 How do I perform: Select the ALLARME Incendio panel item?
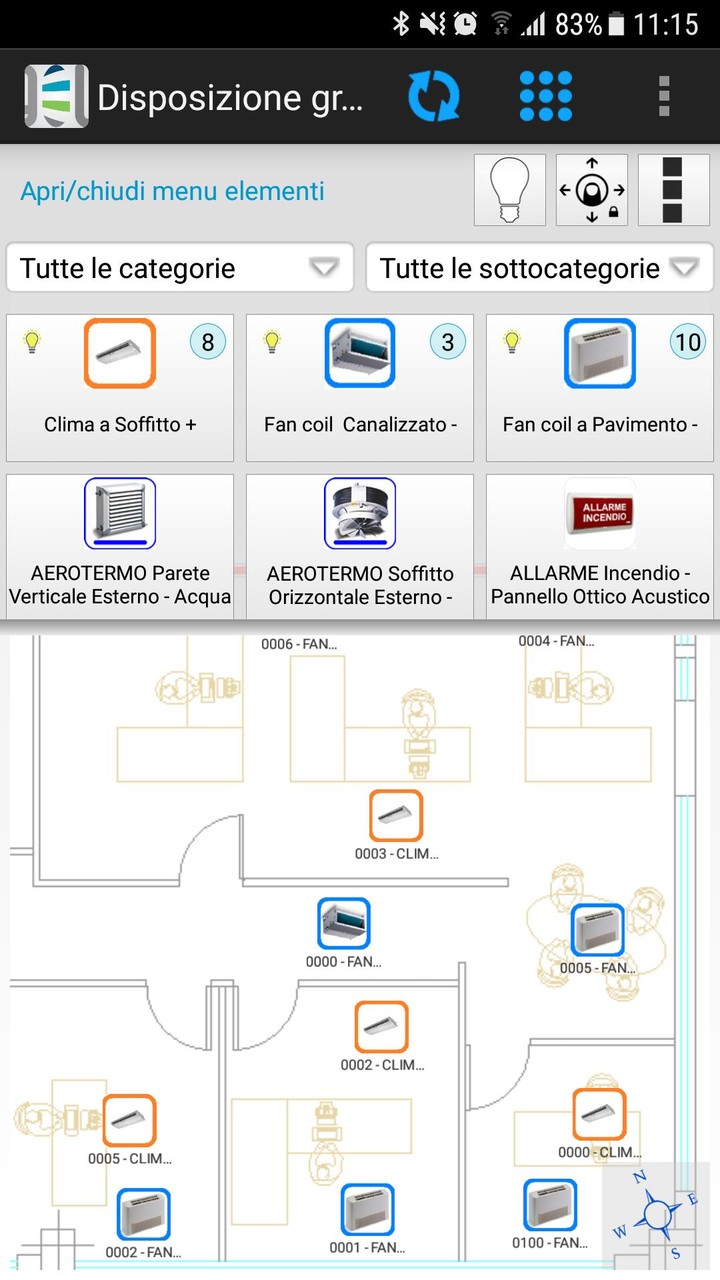(600, 545)
